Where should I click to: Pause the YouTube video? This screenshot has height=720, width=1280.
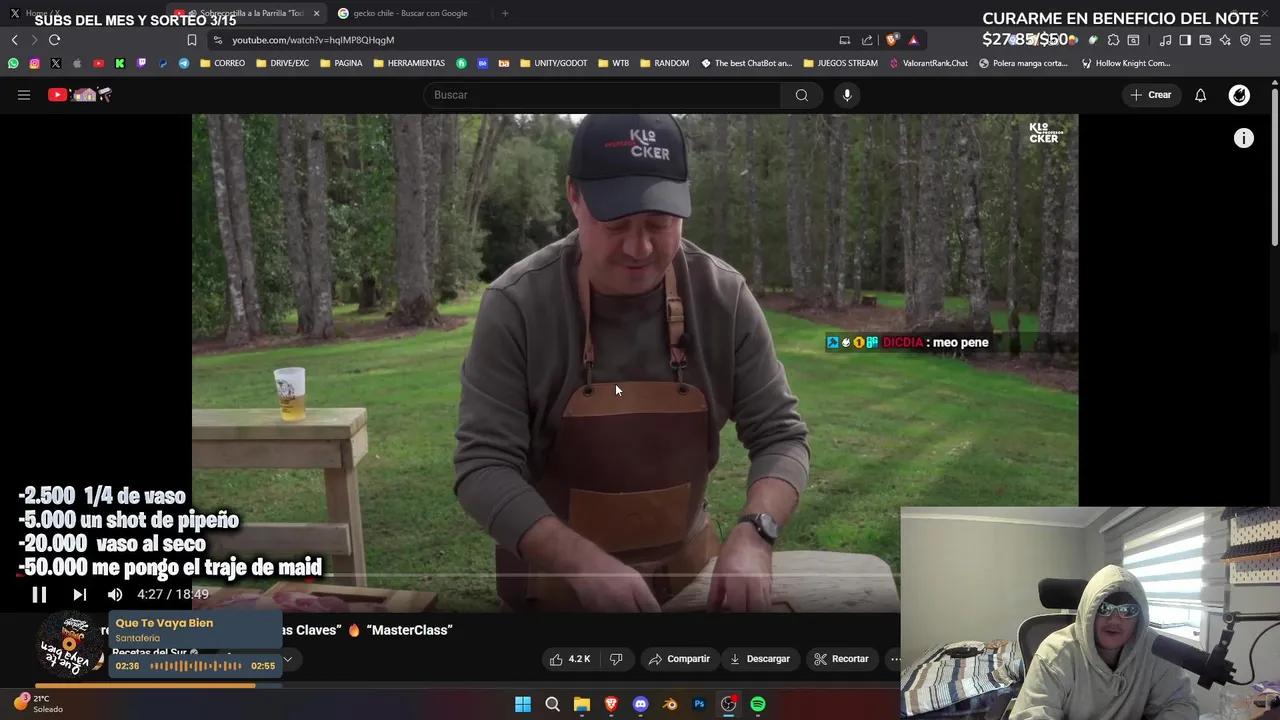click(39, 594)
